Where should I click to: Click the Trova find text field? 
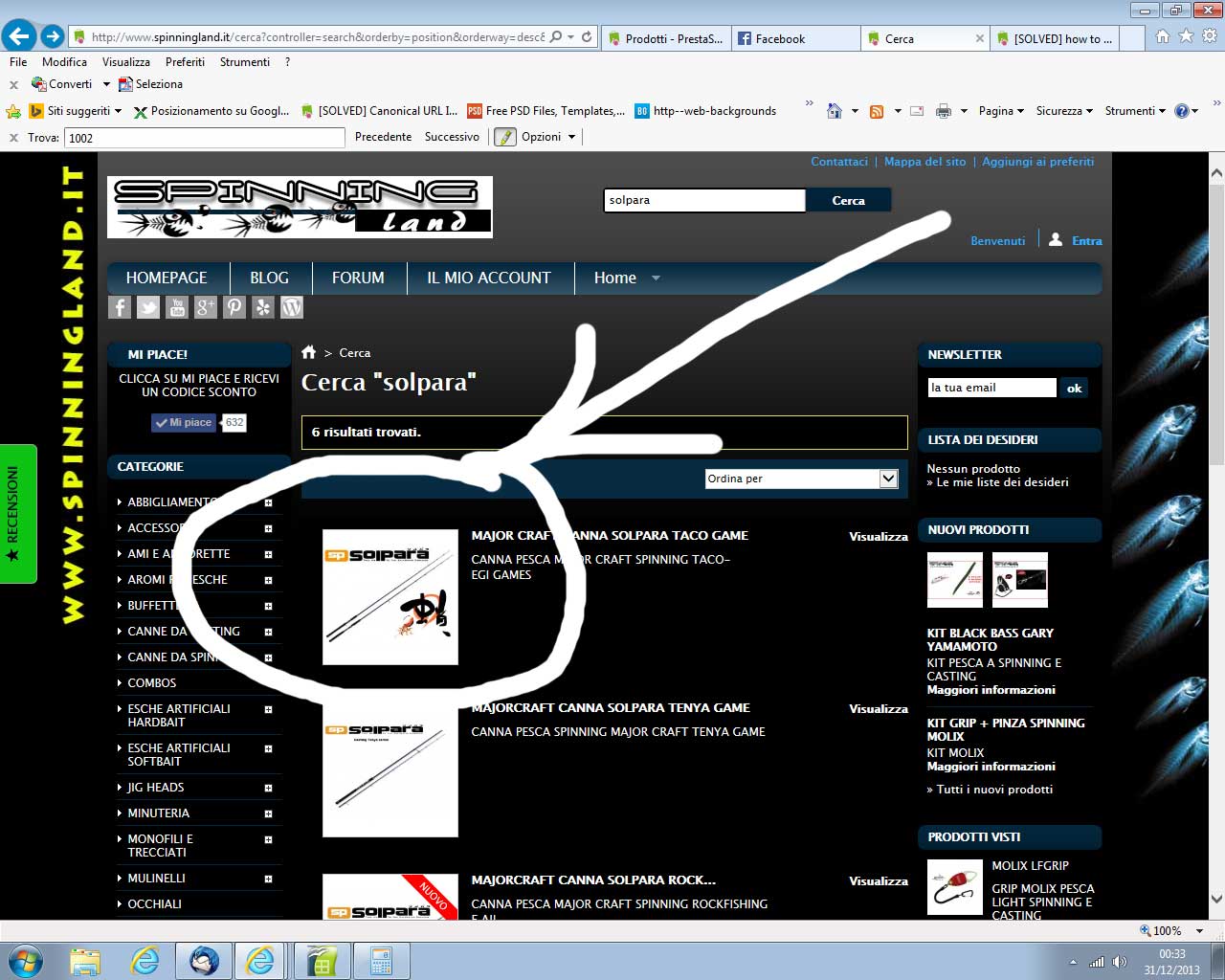(x=204, y=138)
